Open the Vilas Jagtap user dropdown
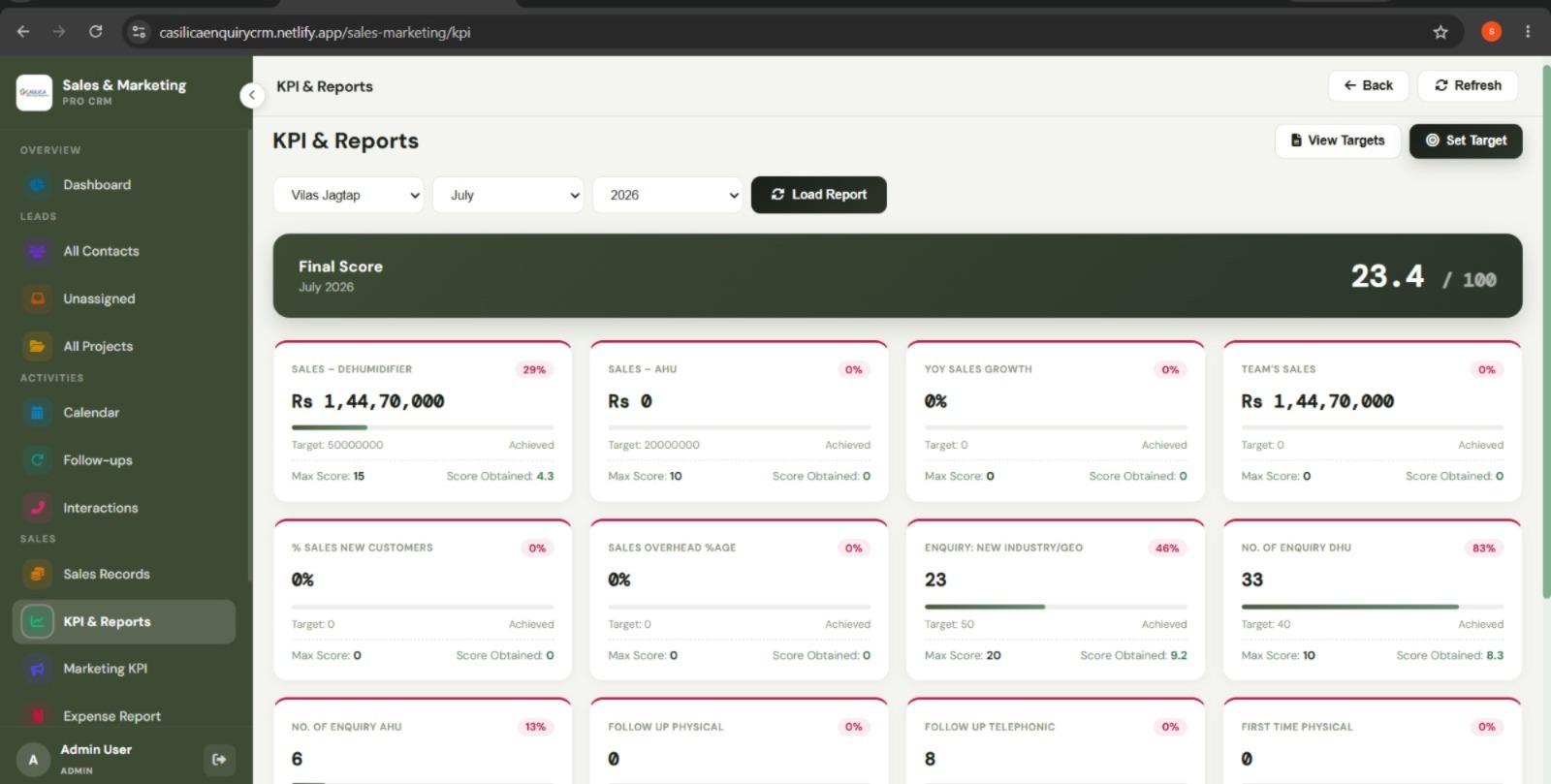Image resolution: width=1551 pixels, height=784 pixels. 349,195
